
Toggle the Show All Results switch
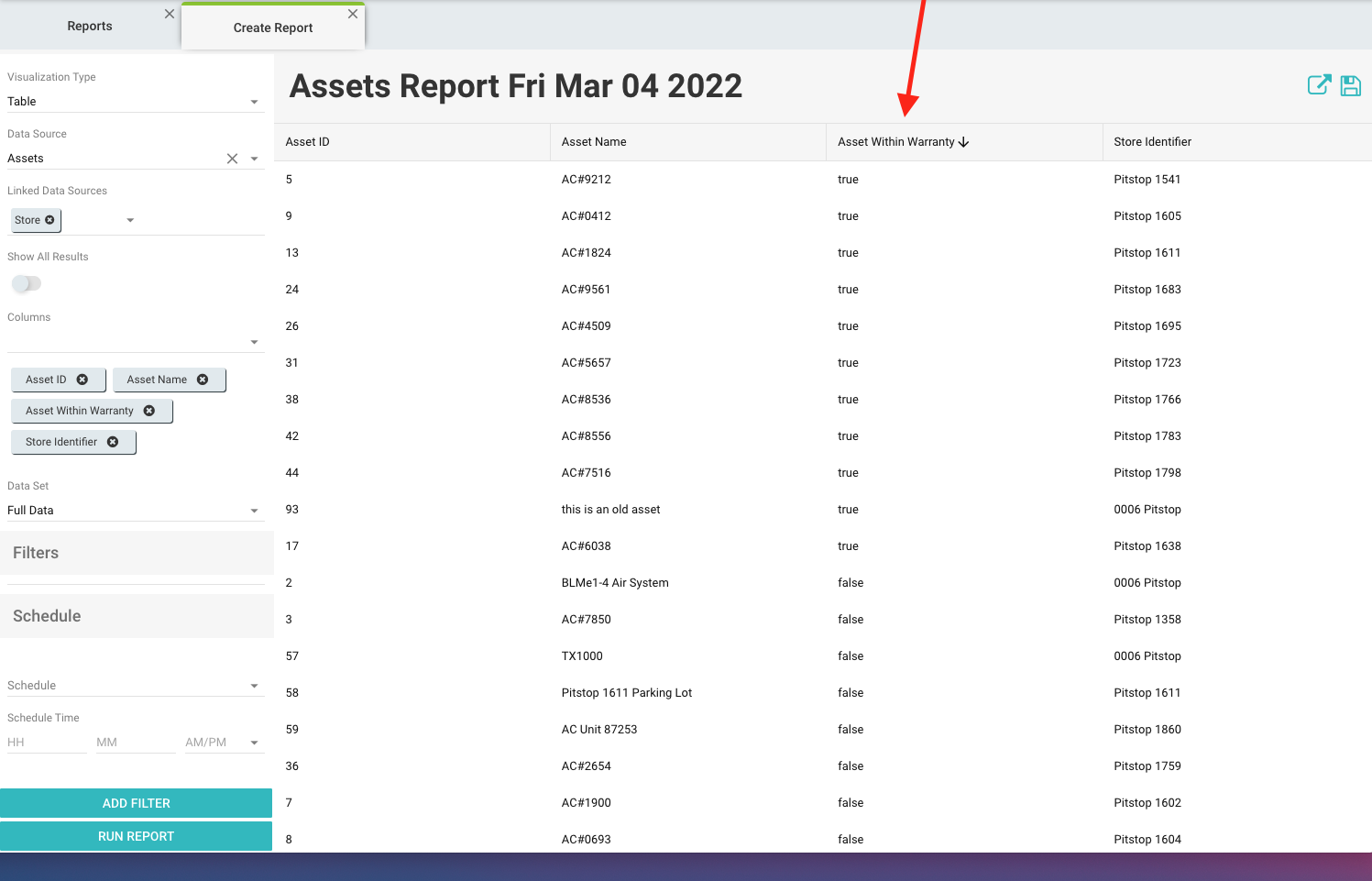27,284
